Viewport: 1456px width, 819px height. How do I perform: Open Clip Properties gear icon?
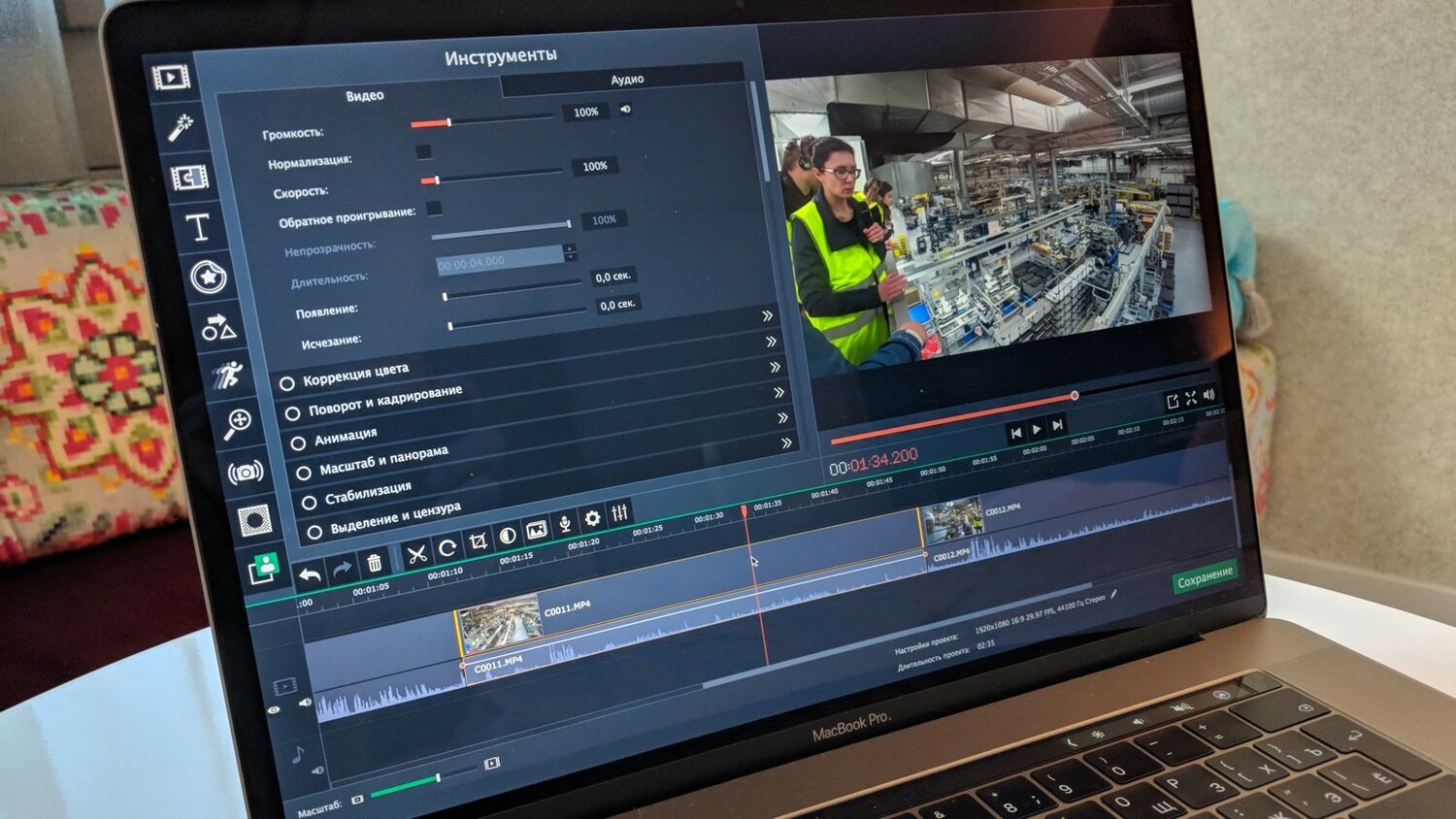tap(592, 518)
